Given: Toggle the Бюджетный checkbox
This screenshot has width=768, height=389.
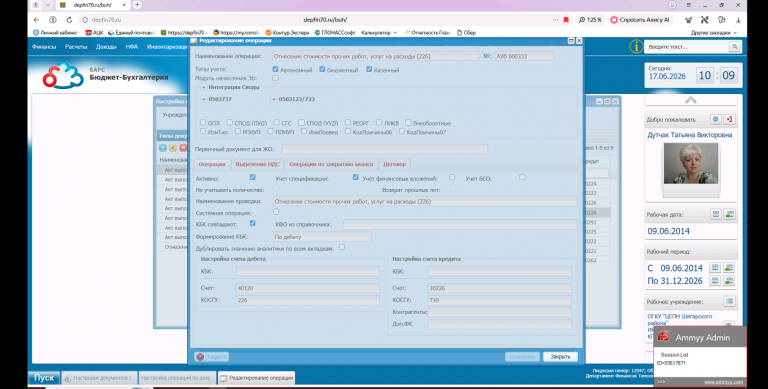Looking at the screenshot, I should pos(322,69).
